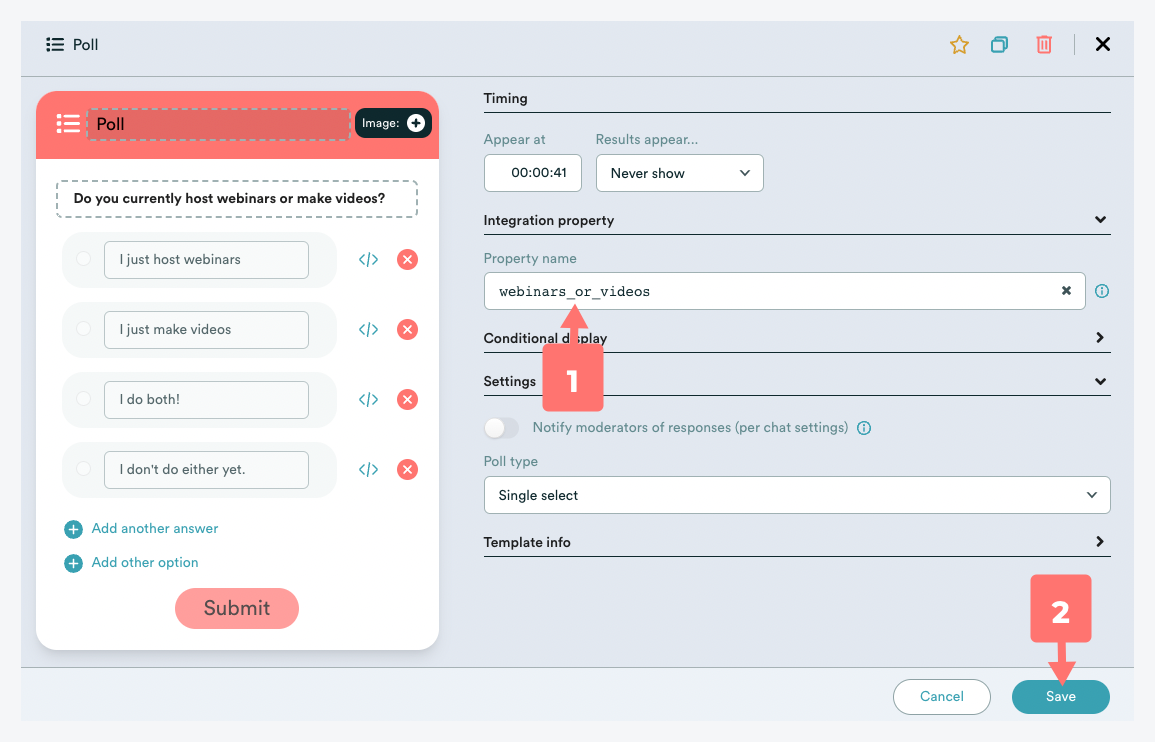The image size is (1155, 742).
Task: Delete the poll using trash icon
Action: (x=1044, y=45)
